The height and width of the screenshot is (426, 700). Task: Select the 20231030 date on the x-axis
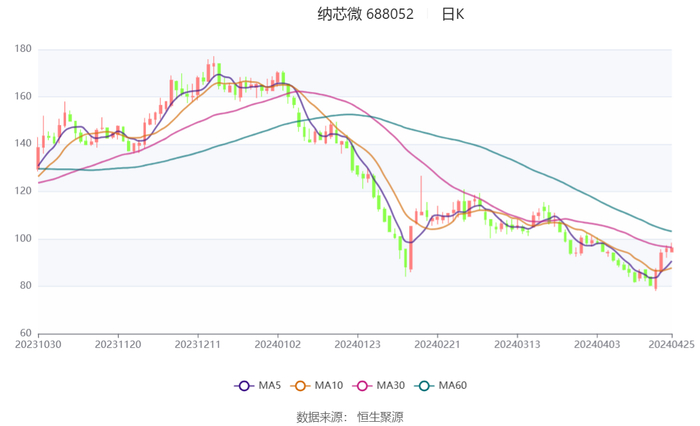(x=38, y=343)
